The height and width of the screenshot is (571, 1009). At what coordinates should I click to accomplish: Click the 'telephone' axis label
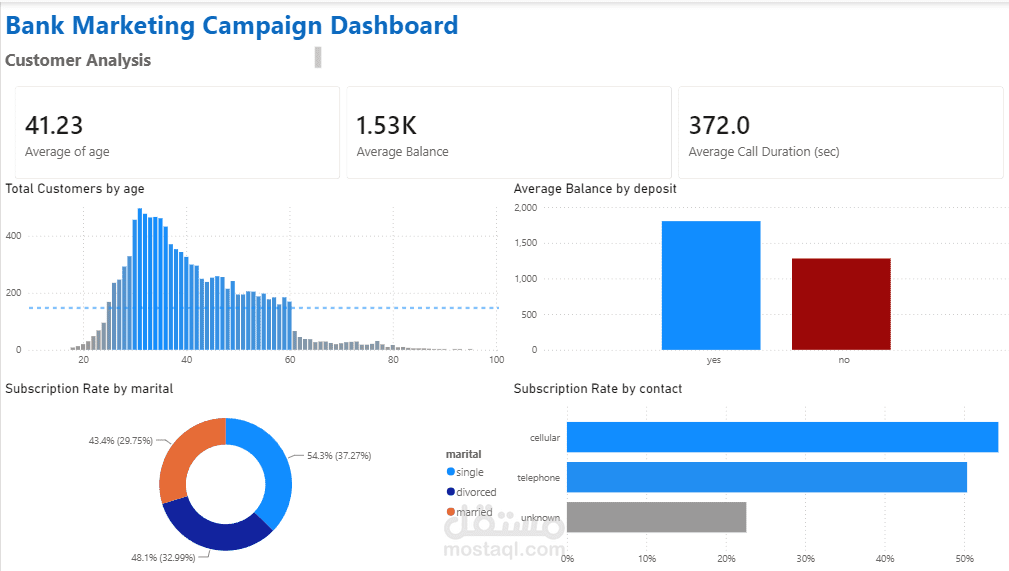[539, 478]
